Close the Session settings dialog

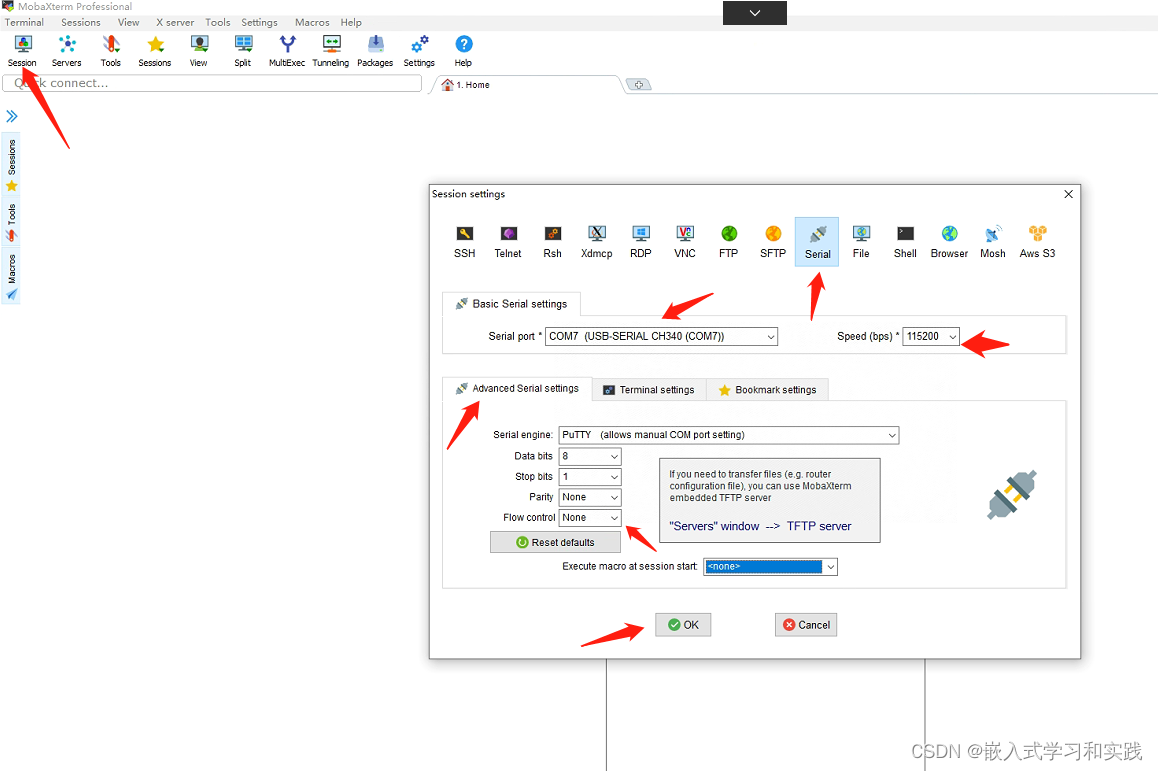[1068, 194]
